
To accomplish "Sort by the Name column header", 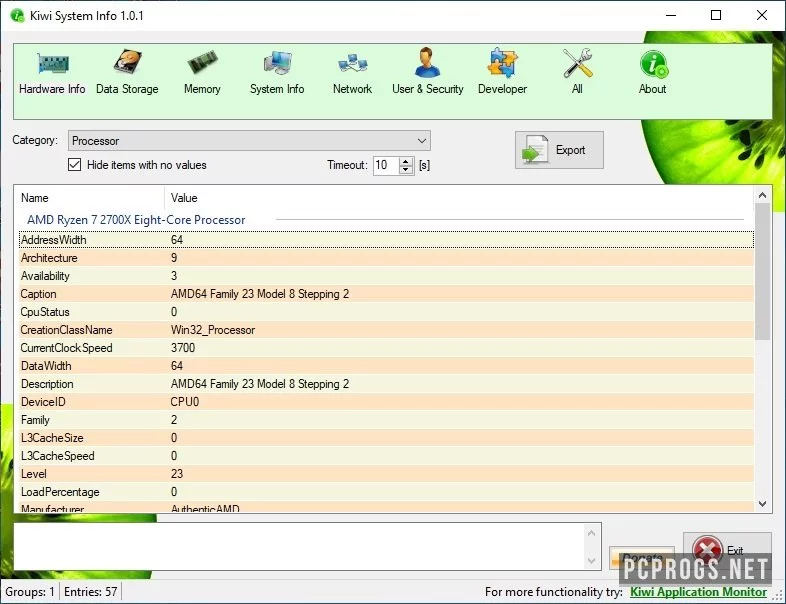I will coord(90,198).
